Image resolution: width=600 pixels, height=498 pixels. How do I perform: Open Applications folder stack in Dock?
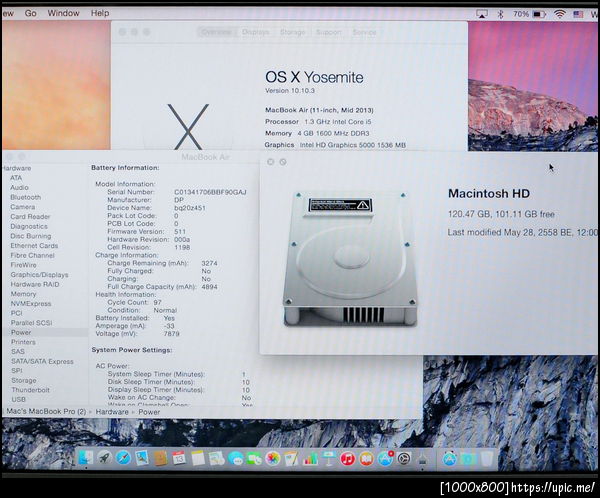[x=450, y=459]
